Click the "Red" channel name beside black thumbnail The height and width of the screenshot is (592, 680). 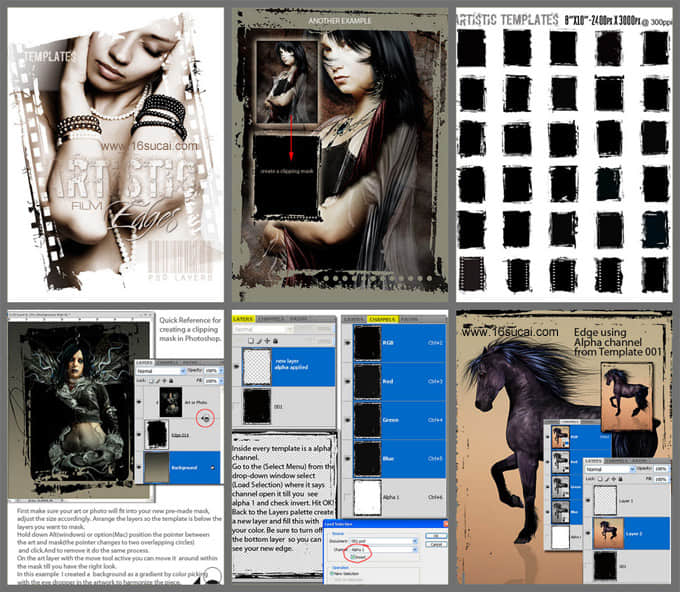(388, 381)
